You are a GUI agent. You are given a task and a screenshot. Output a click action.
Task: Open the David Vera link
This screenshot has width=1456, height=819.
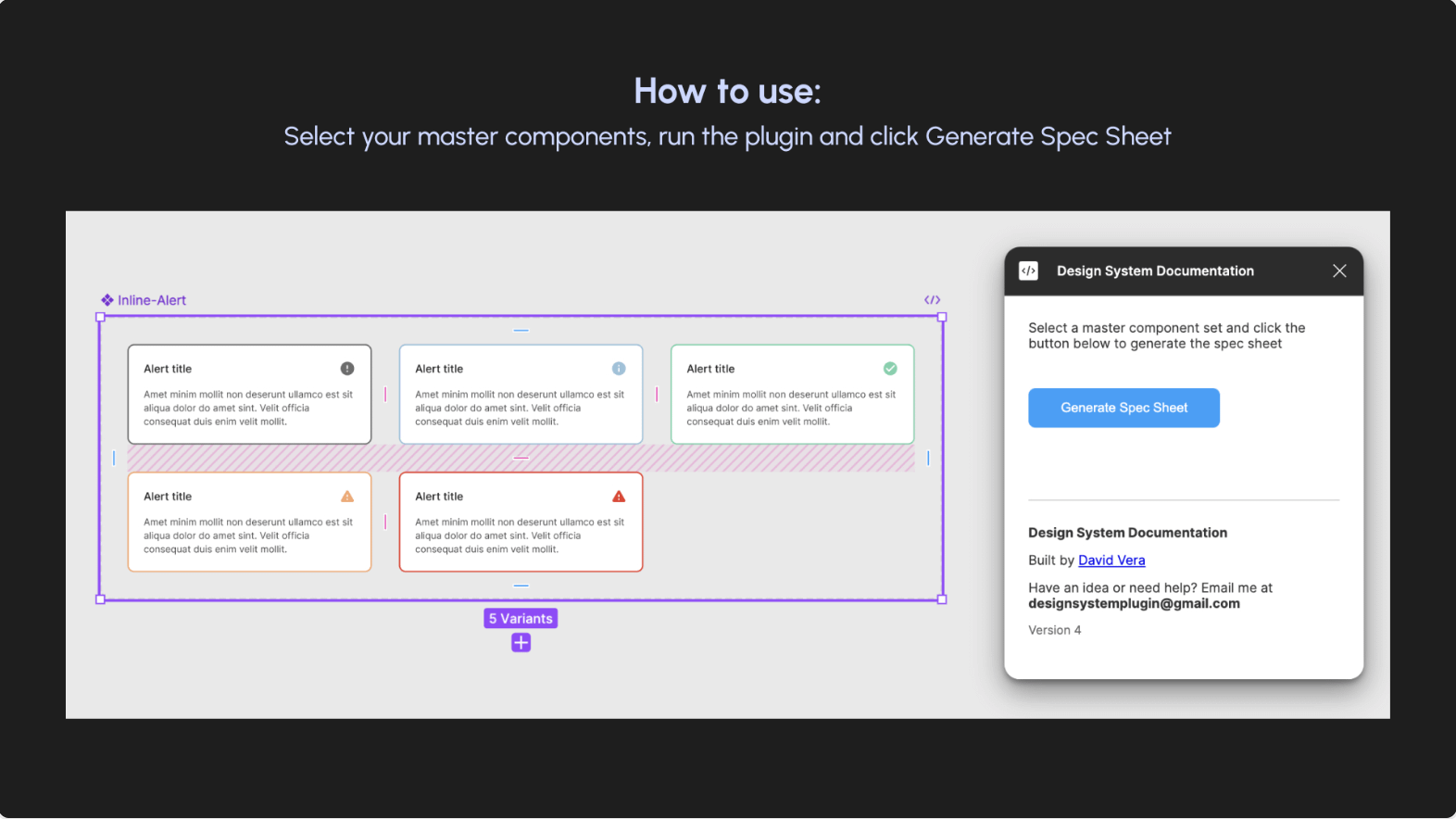pos(1111,561)
